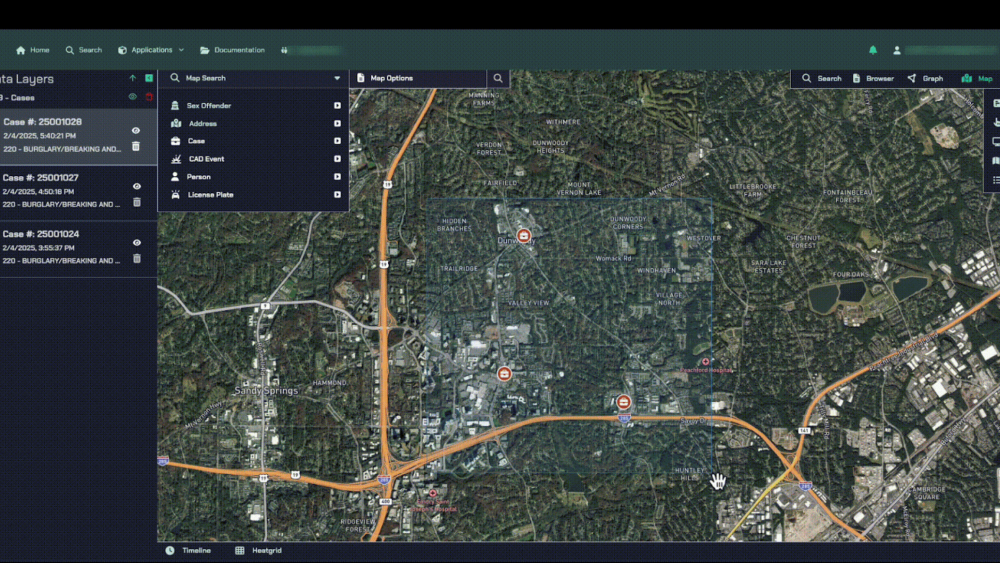Click trash icon for Case # 25001024
The image size is (1000, 563).
[137, 259]
